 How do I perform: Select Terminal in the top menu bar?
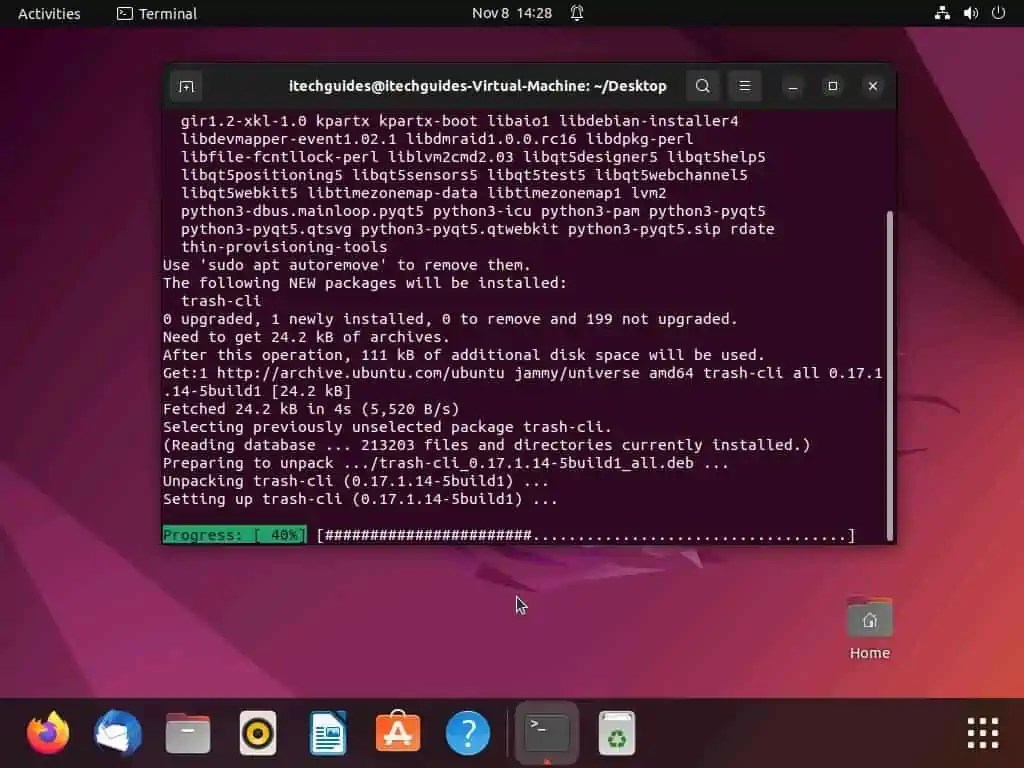[156, 13]
